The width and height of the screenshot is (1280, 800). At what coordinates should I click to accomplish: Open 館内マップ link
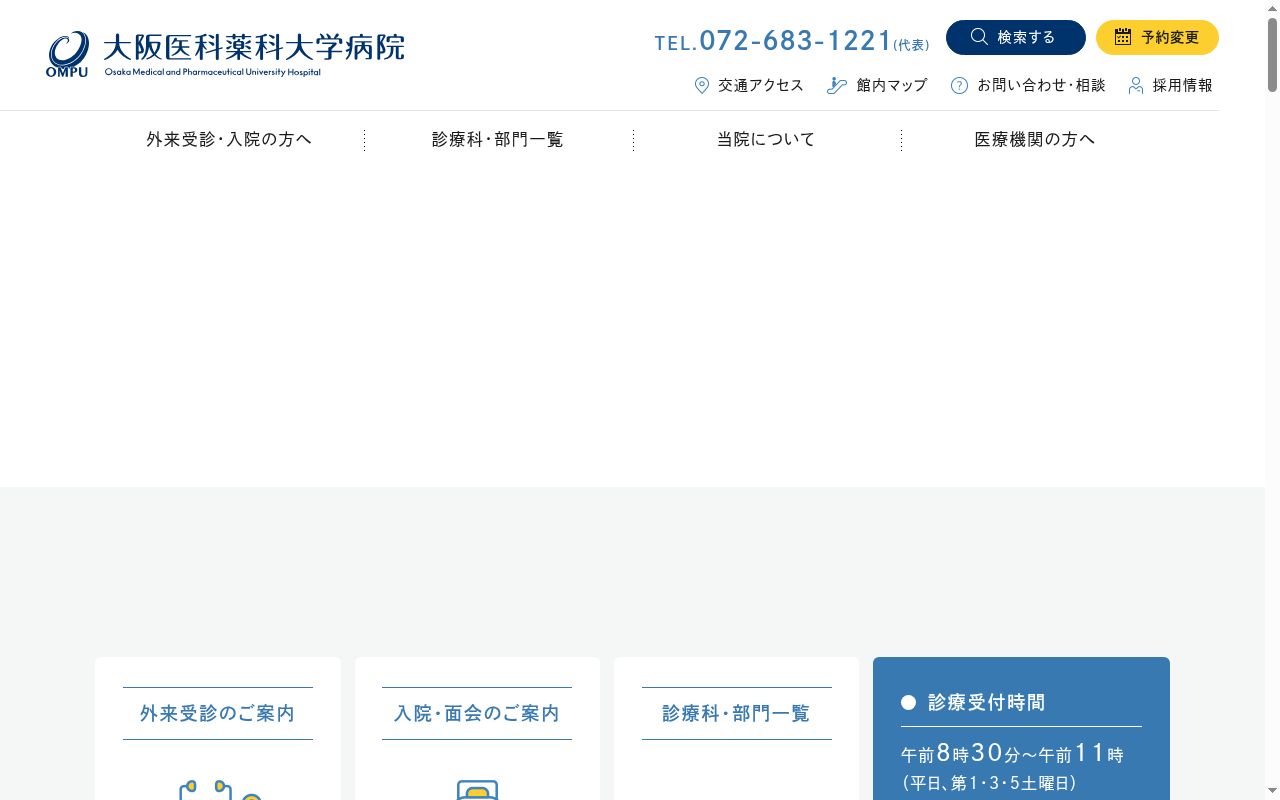892,86
